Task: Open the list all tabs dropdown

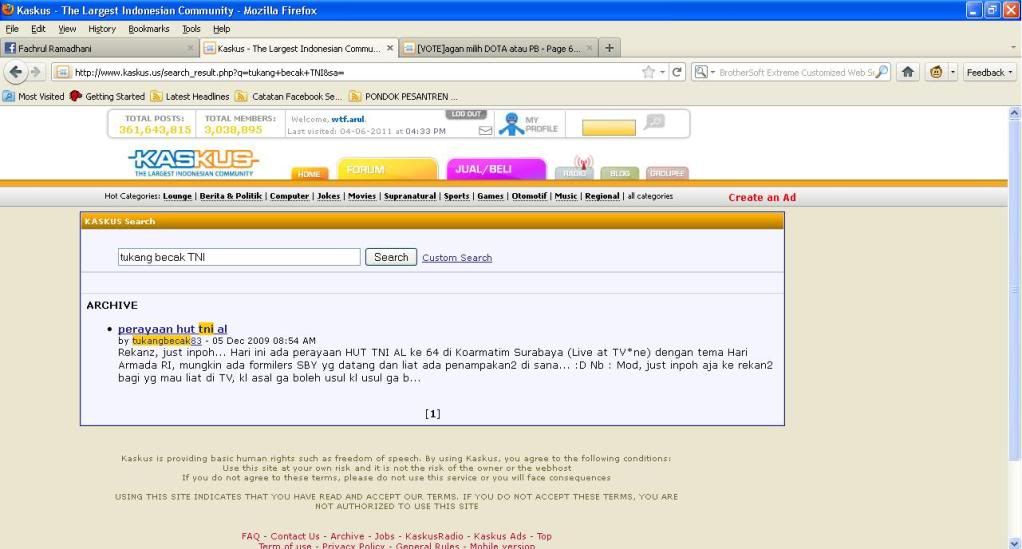Action: (1013, 48)
